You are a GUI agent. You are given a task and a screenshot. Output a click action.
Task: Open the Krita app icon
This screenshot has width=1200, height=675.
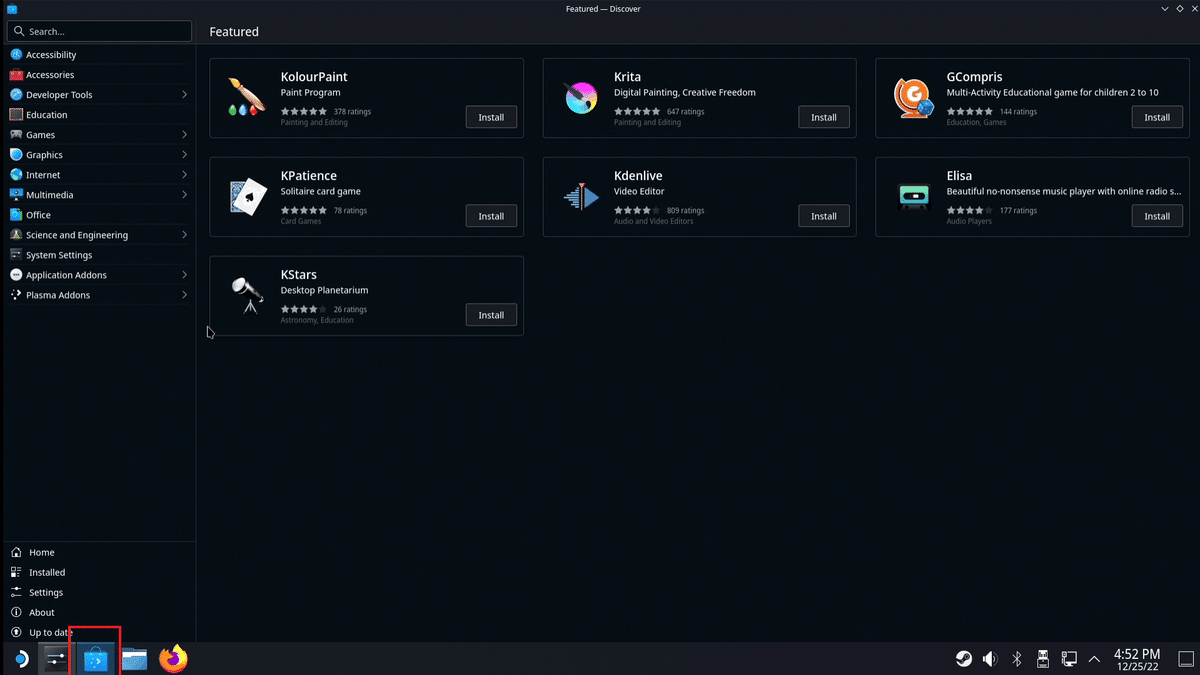(581, 97)
